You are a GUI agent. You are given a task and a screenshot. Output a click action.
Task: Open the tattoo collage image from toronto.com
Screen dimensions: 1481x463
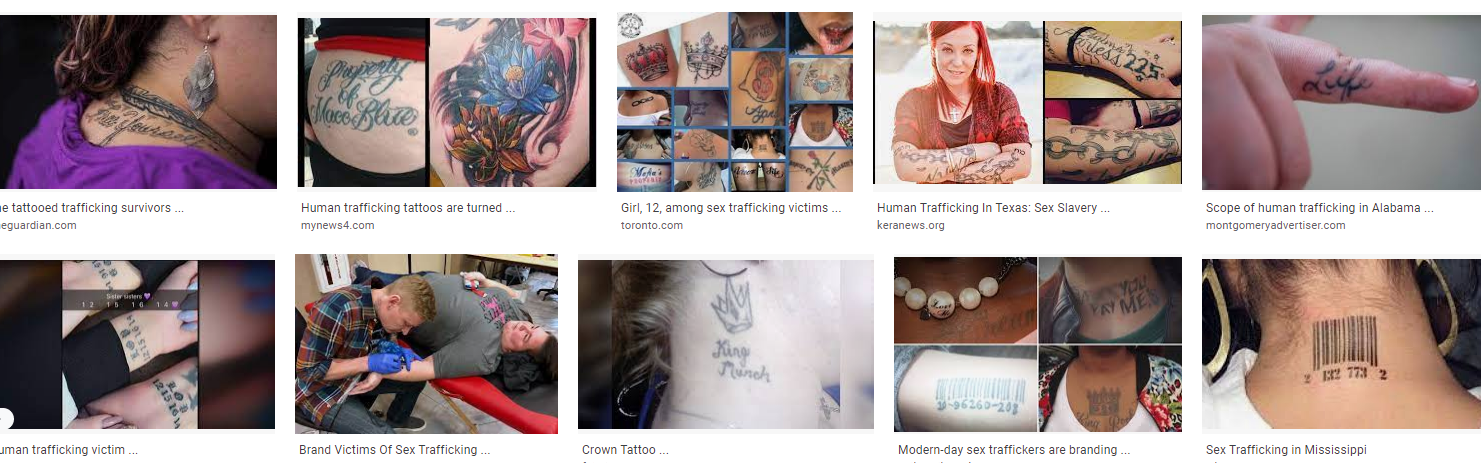[735, 102]
